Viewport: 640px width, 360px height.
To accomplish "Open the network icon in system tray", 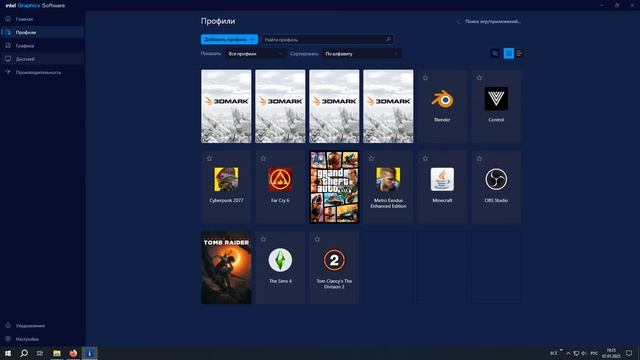I will click(x=576, y=353).
